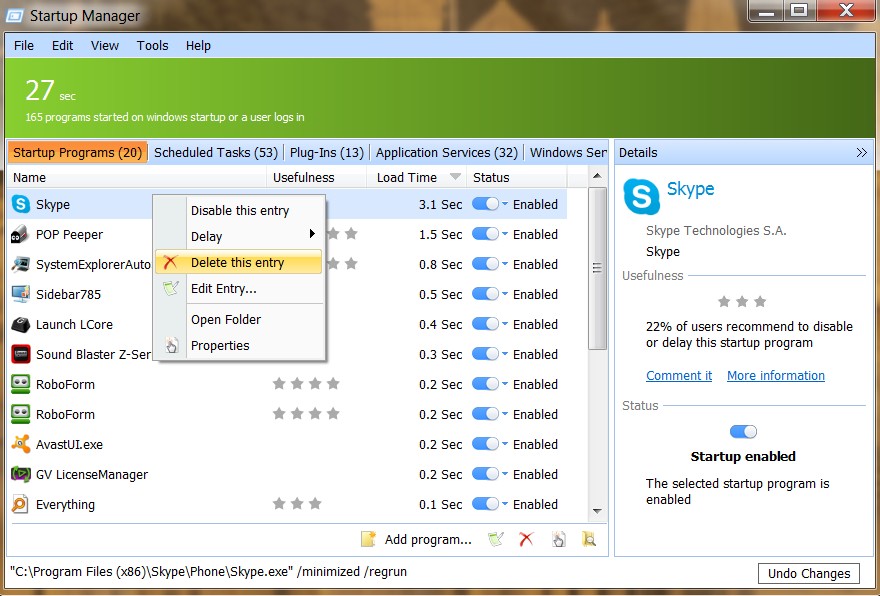Choose Disable this entry from context menu
The width and height of the screenshot is (880, 596).
click(x=240, y=210)
